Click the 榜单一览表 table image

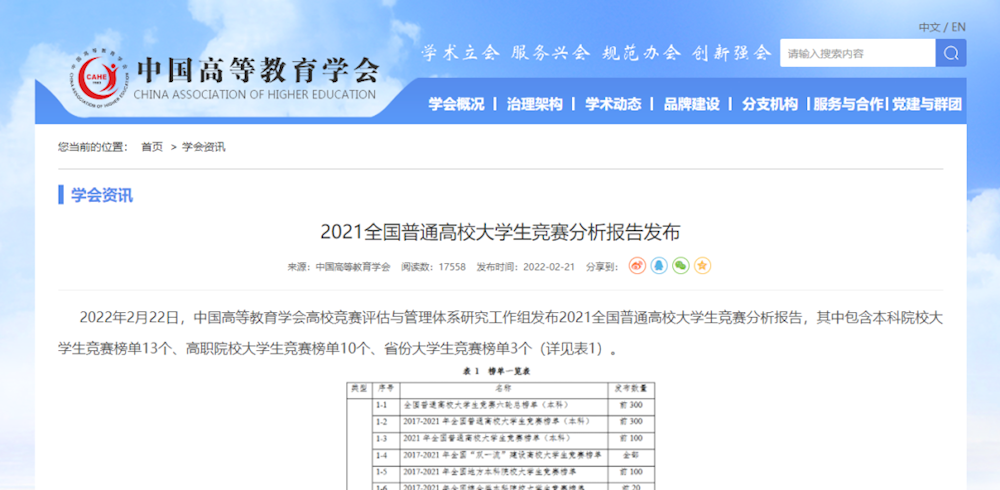pyautogui.click(x=500, y=430)
